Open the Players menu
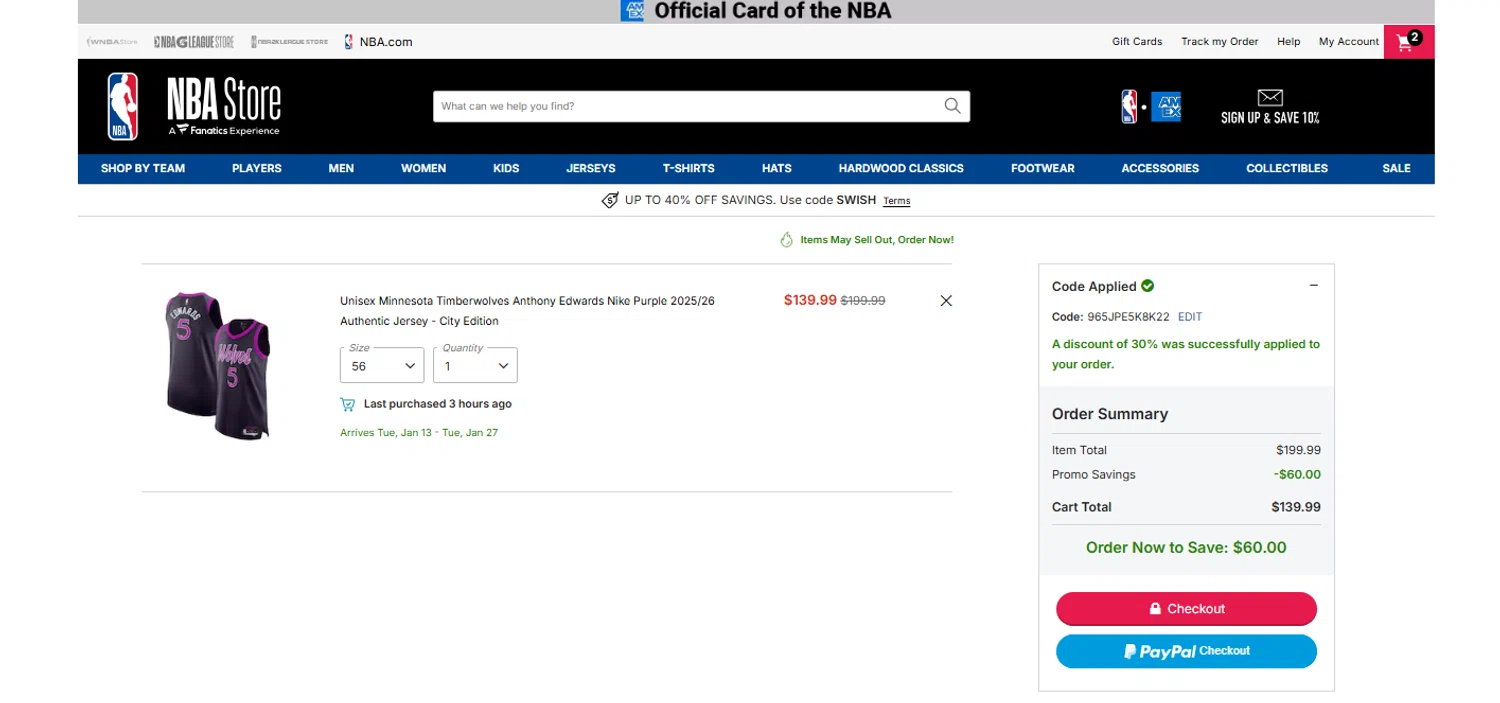Image resolution: width=1500 pixels, height=703 pixels. (x=257, y=168)
